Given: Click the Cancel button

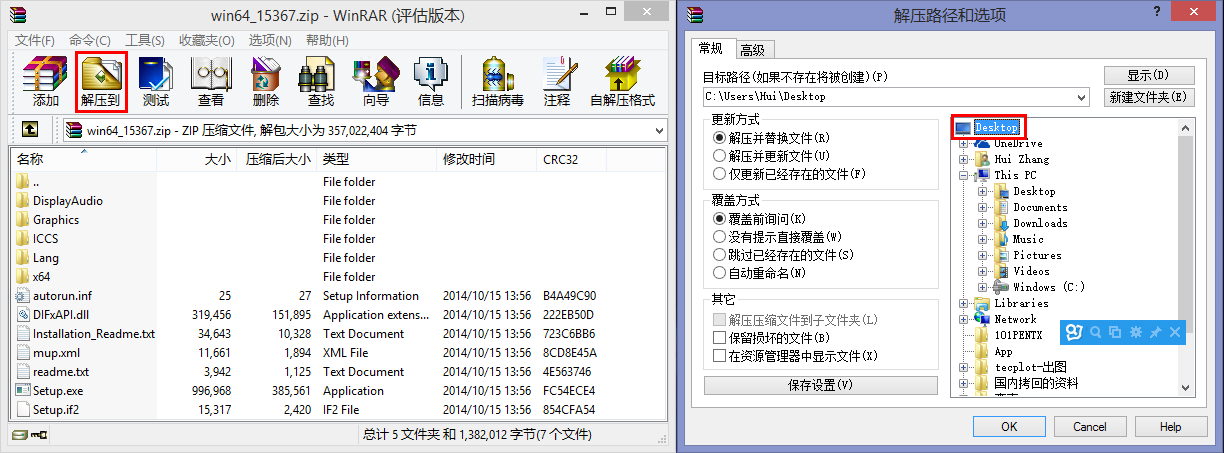Looking at the screenshot, I should click(x=1090, y=426).
